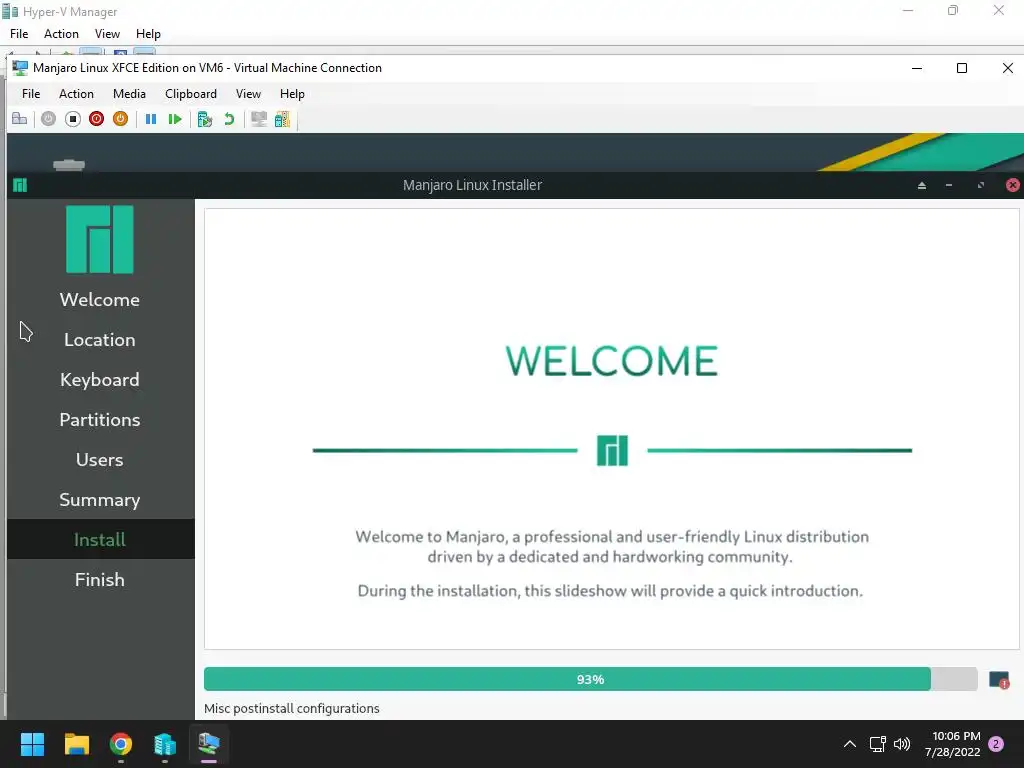Toggle installation log view icon beside progress bar
Viewport: 1024px width, 768px height.
pyautogui.click(x=999, y=680)
